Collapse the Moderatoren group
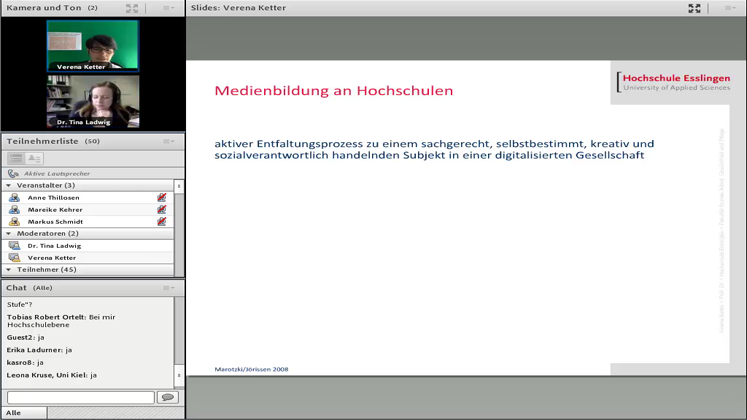The height and width of the screenshot is (420, 747). click(9, 234)
